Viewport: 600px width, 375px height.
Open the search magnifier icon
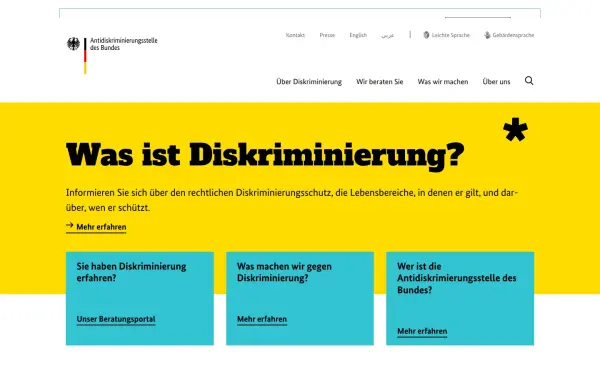pyautogui.click(x=529, y=81)
